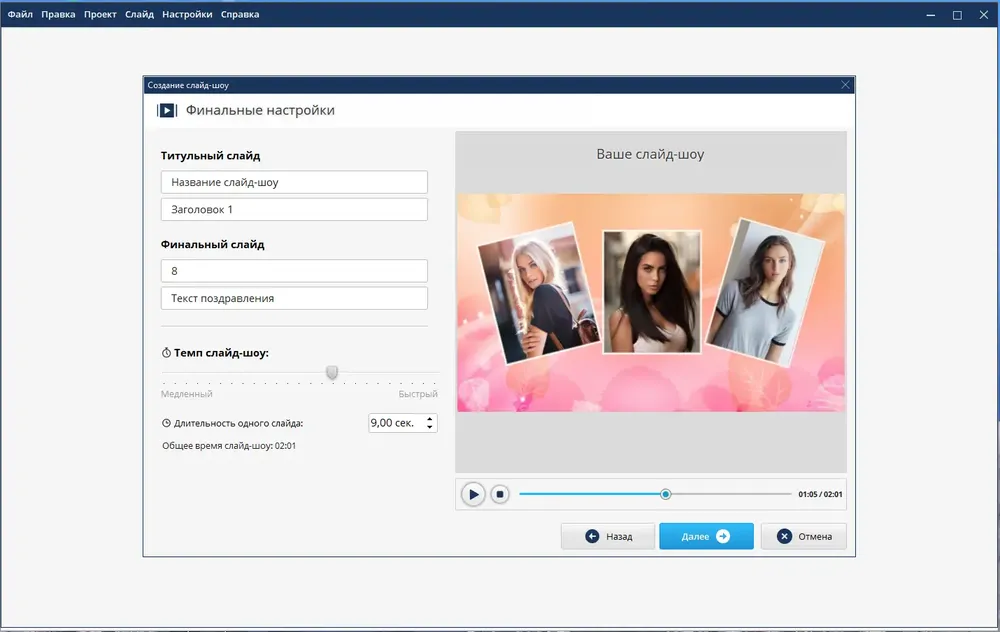The image size is (1000, 632).
Task: Click the playback progress bar knob
Action: click(x=665, y=494)
